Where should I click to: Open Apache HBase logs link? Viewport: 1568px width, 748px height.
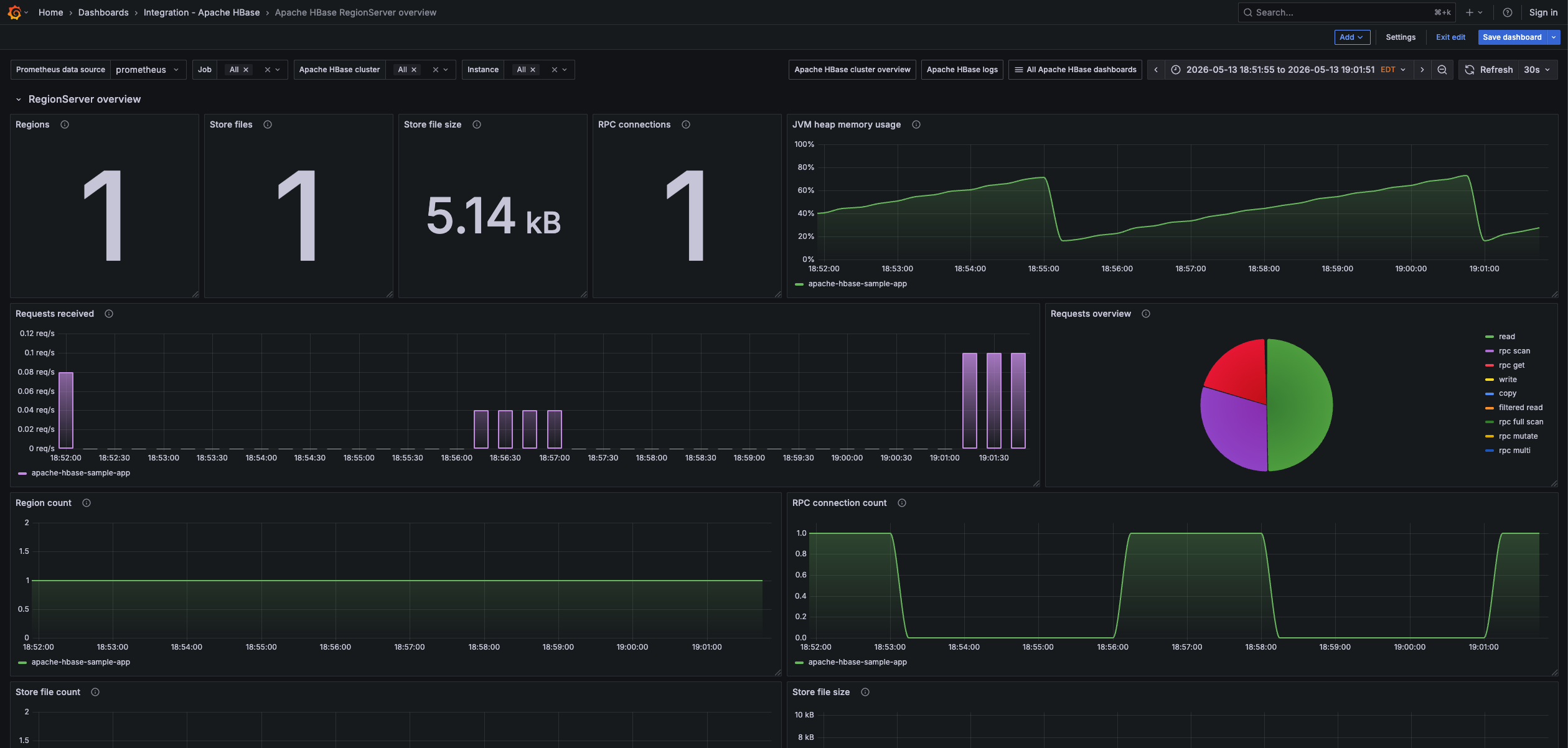[962, 70]
